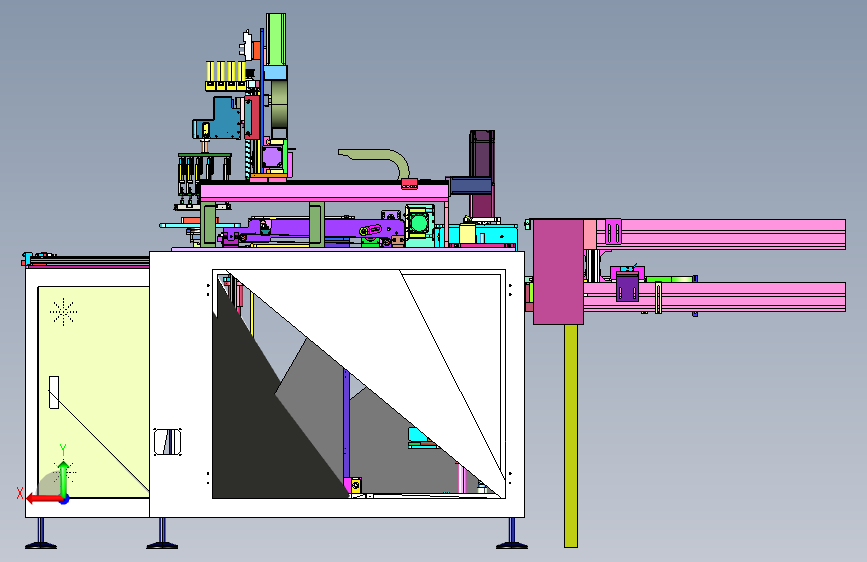Pick the navy blue block beside purple column
The image size is (867, 562).
[469, 186]
